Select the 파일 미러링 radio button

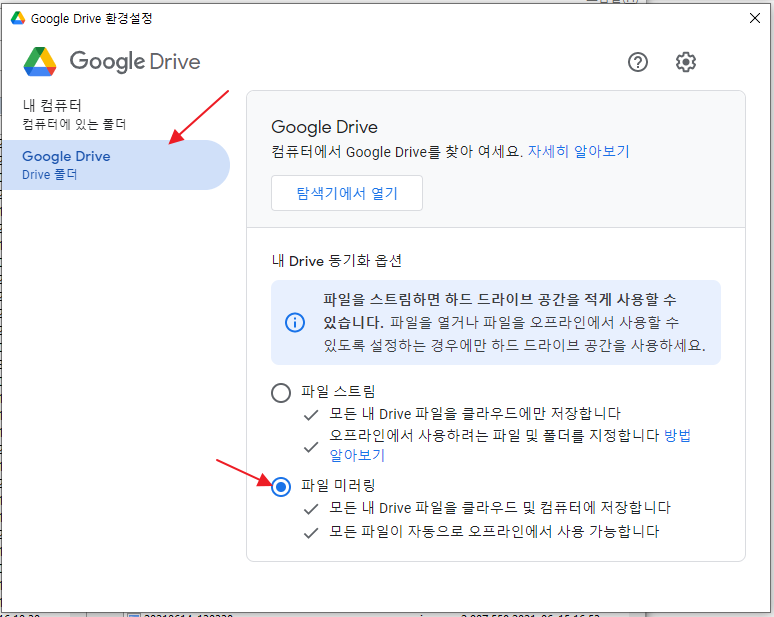coord(281,487)
